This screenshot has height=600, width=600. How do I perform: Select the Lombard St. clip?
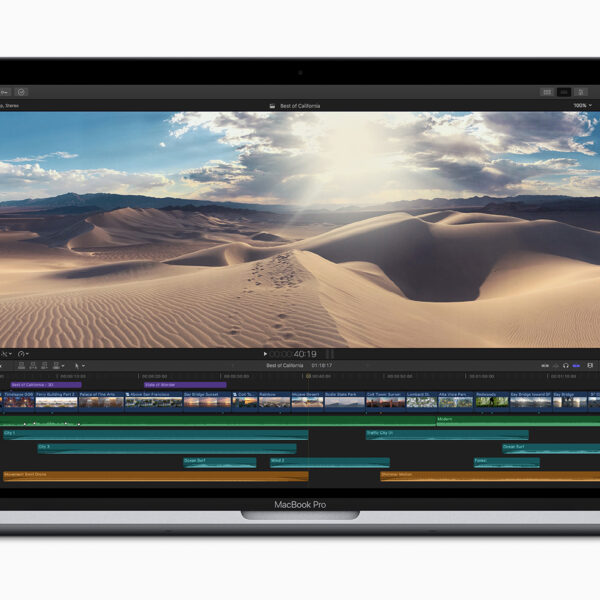click(422, 402)
